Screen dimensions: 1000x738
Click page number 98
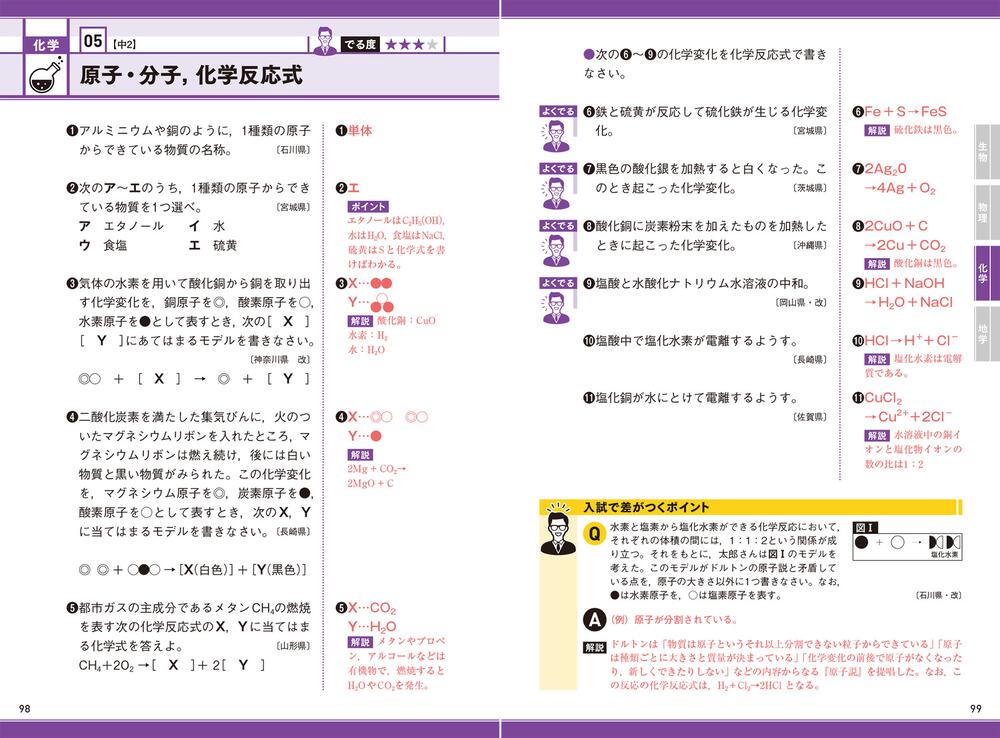[x=25, y=709]
